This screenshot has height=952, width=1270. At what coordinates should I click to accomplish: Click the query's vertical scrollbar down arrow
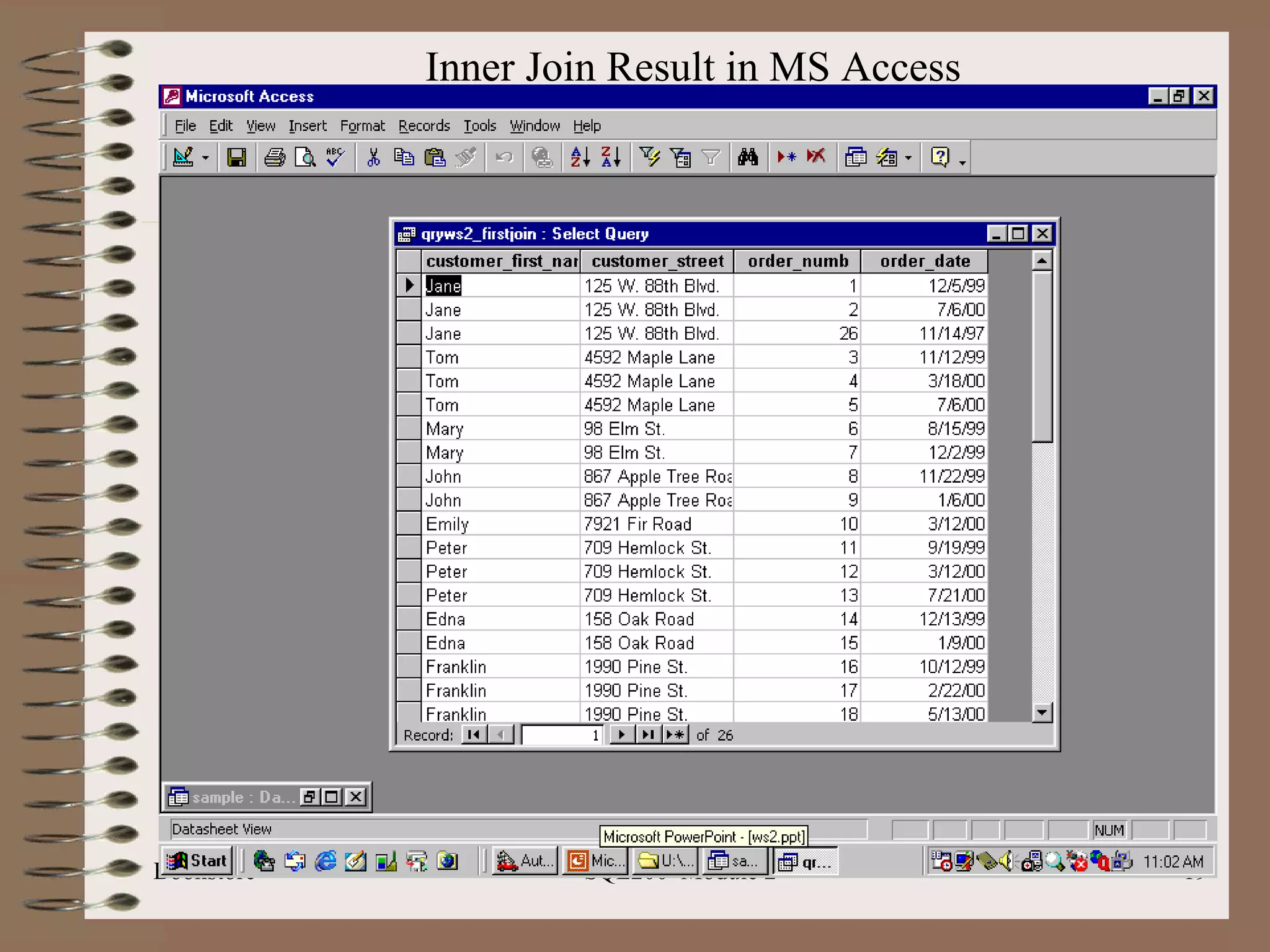coord(1042,713)
